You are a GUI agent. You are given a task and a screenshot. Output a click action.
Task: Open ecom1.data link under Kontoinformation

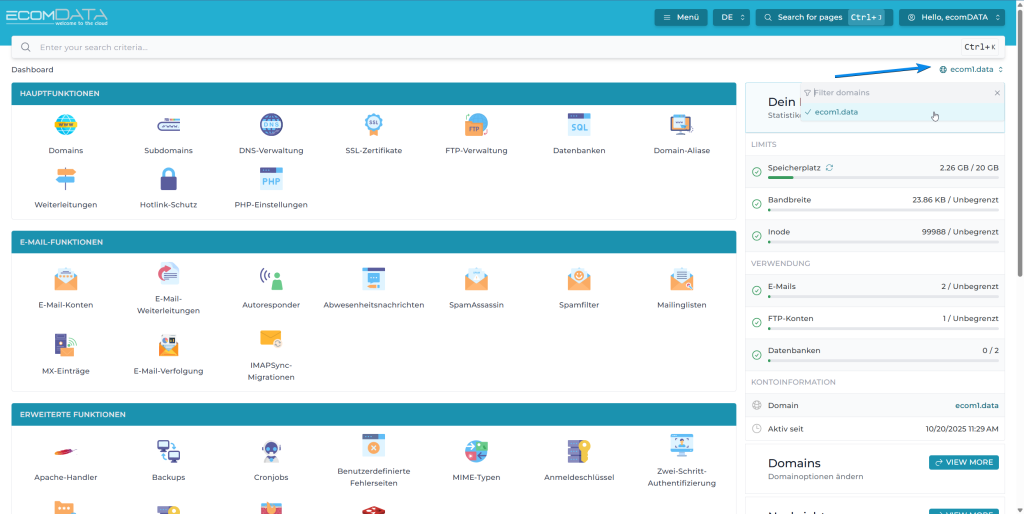pyautogui.click(x=976, y=405)
